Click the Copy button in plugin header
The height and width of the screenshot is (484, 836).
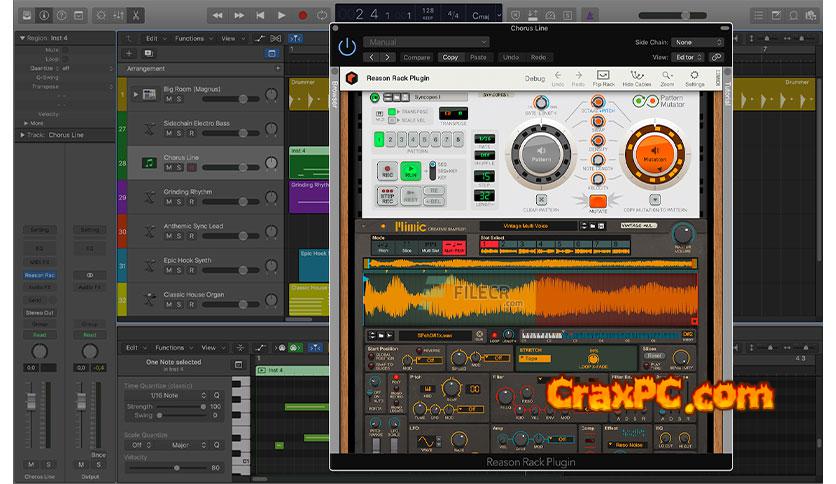450,58
